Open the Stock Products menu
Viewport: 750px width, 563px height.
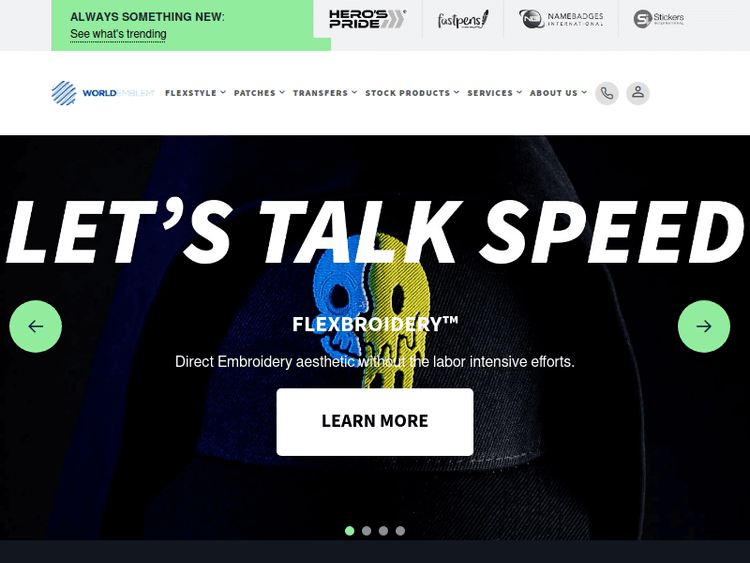coord(412,93)
